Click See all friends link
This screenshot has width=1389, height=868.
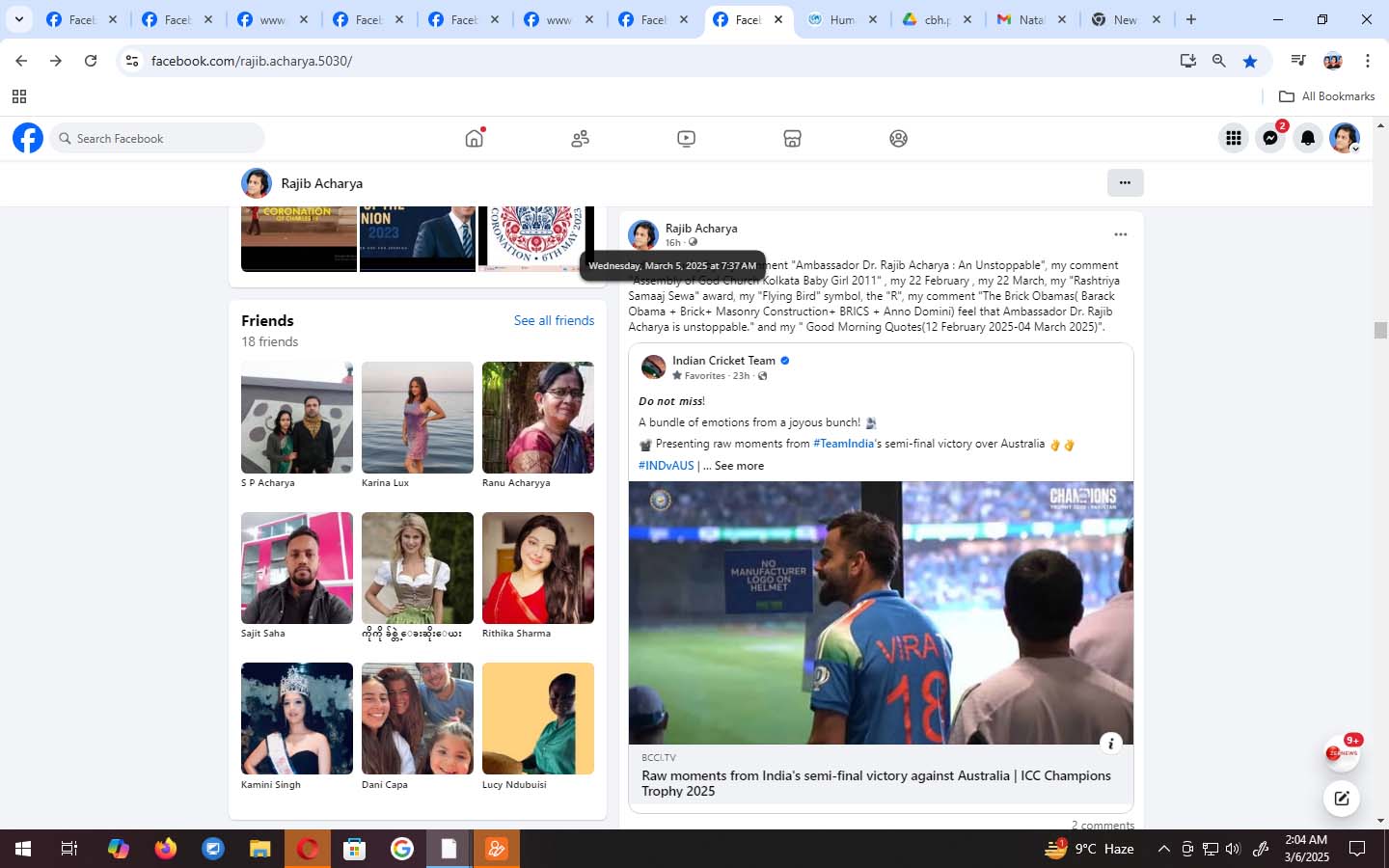(554, 320)
